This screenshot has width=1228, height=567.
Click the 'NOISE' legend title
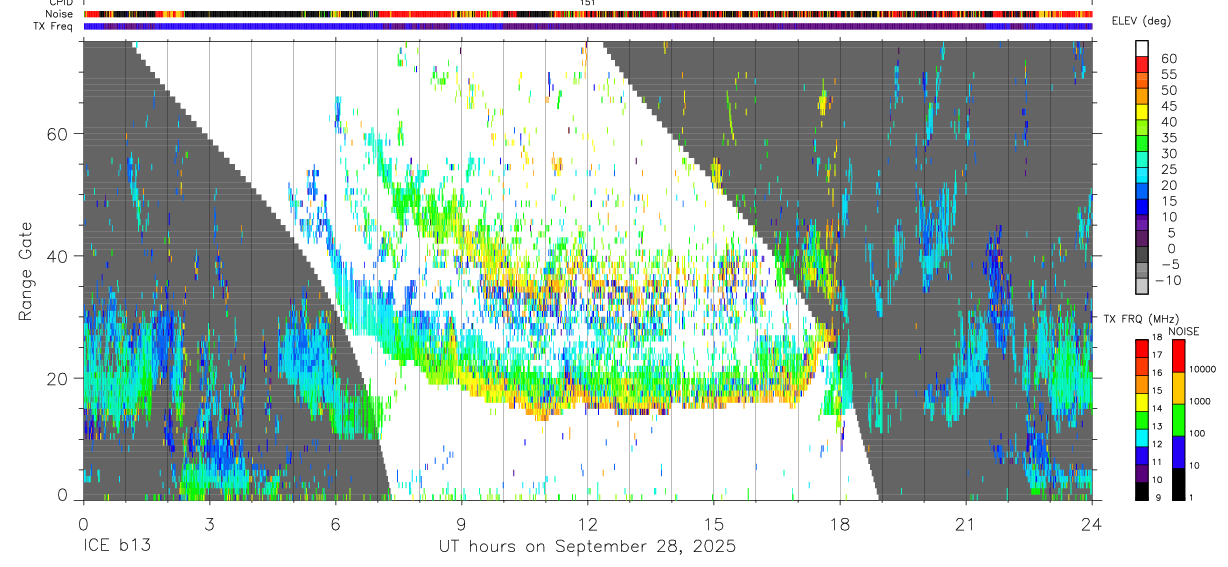[x=1184, y=331]
